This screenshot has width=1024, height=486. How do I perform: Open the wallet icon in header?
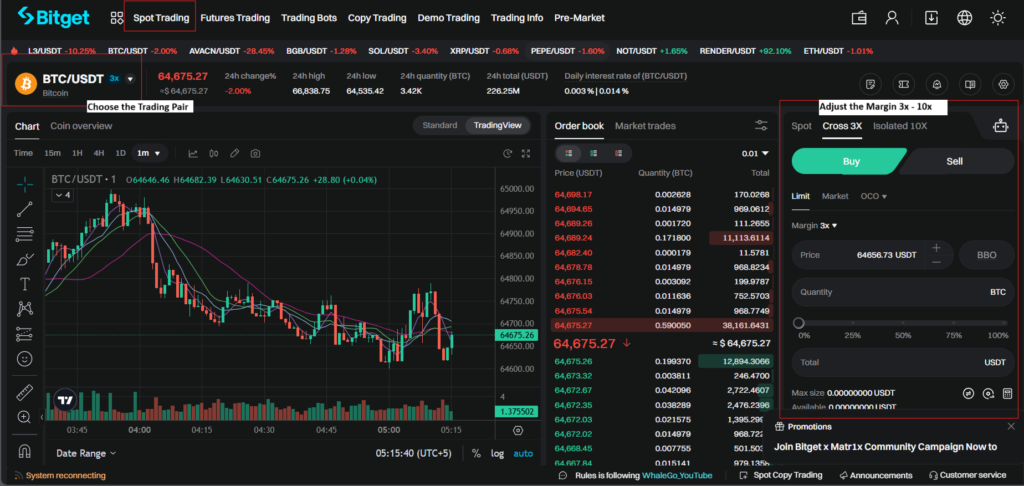point(859,18)
